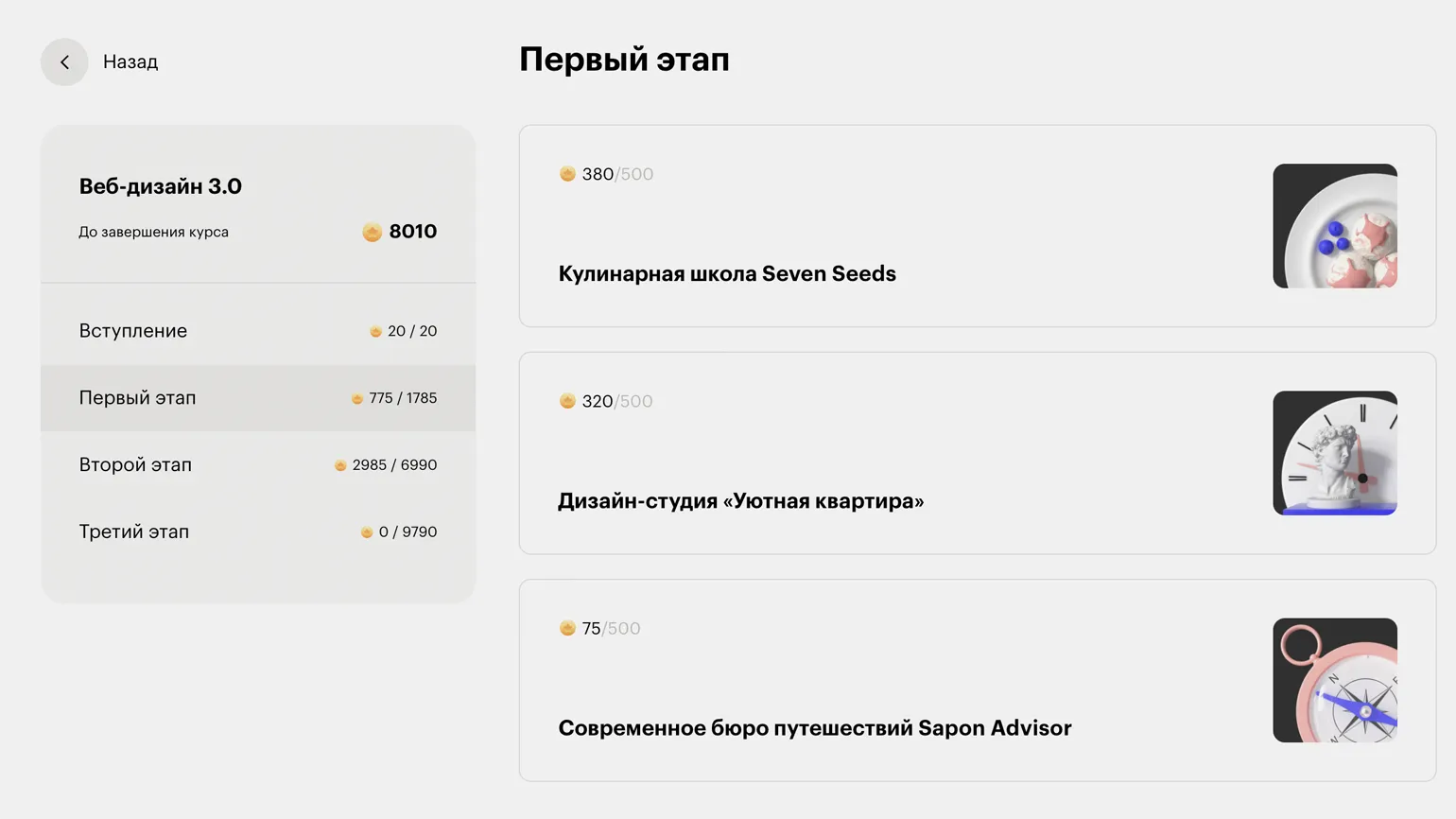Click coin icon in Второй этап row
The image size is (1456, 819).
tap(340, 465)
